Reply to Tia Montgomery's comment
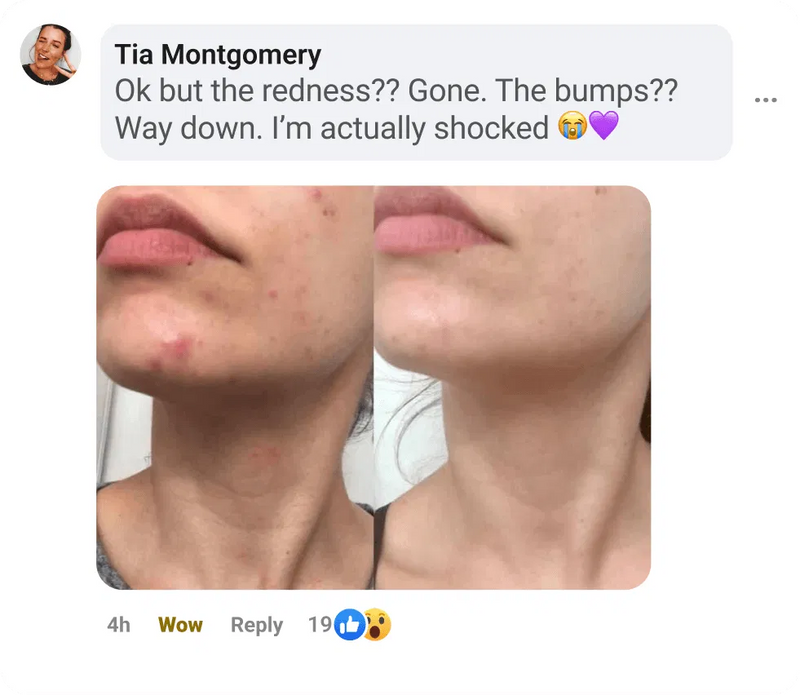Image resolution: width=800 pixels, height=695 pixels. (x=257, y=626)
